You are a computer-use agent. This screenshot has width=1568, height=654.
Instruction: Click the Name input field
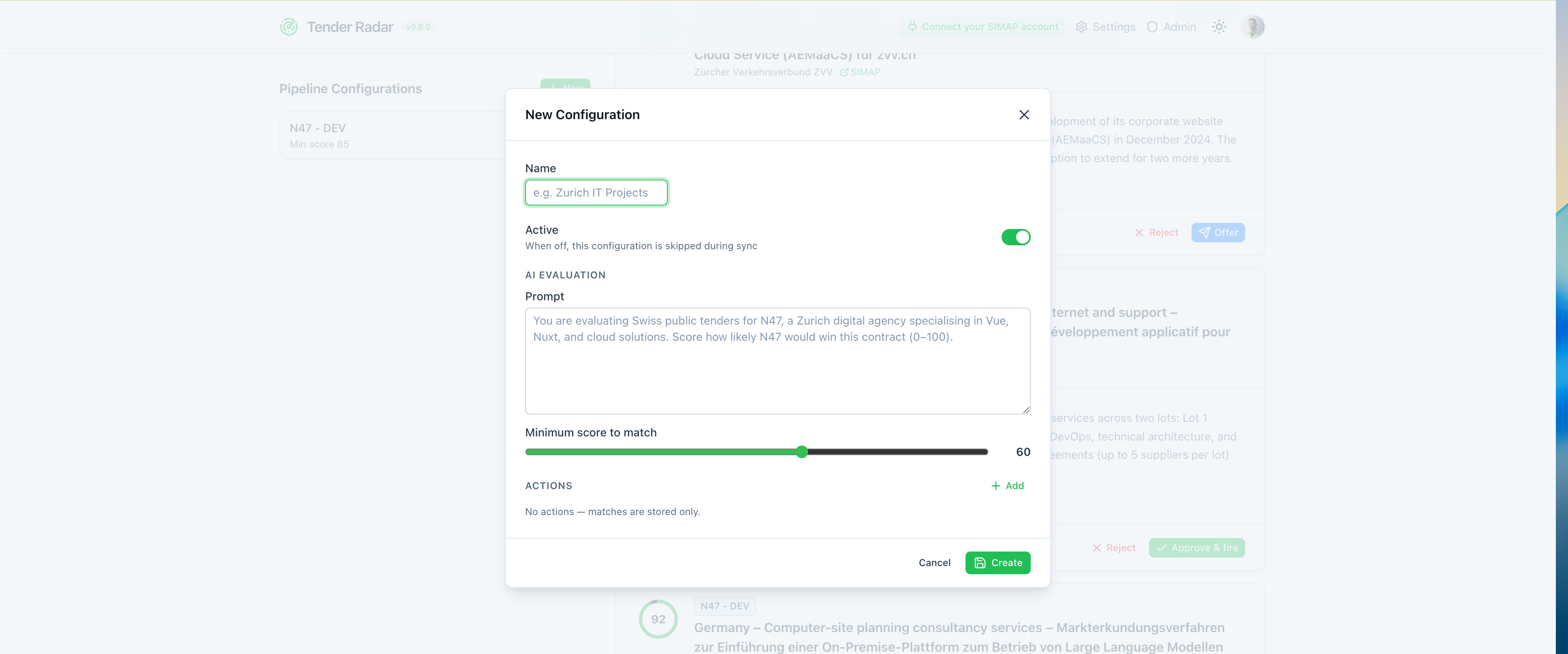596,192
